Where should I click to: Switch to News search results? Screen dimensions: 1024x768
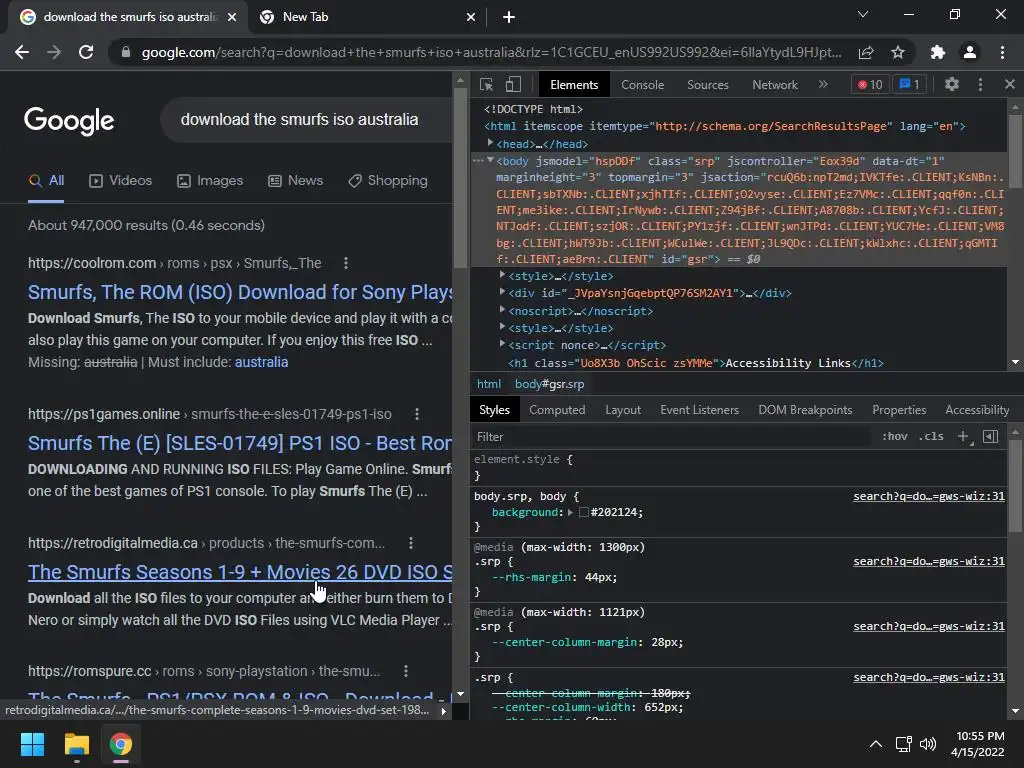pos(295,181)
